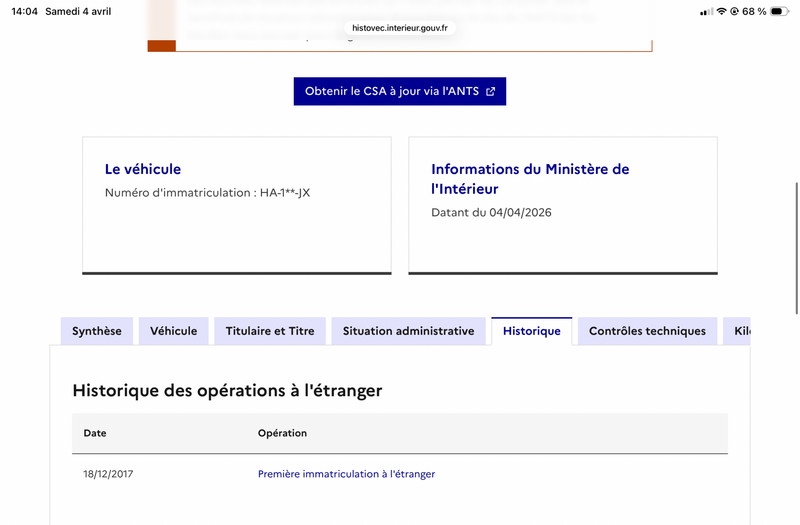Click the 'Opération' column header
This screenshot has height=525, width=800.
click(x=282, y=433)
